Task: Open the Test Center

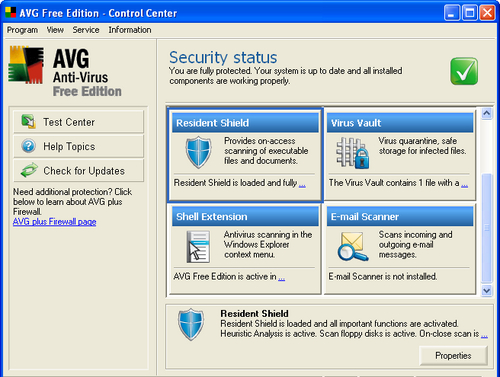Action: tap(79, 122)
